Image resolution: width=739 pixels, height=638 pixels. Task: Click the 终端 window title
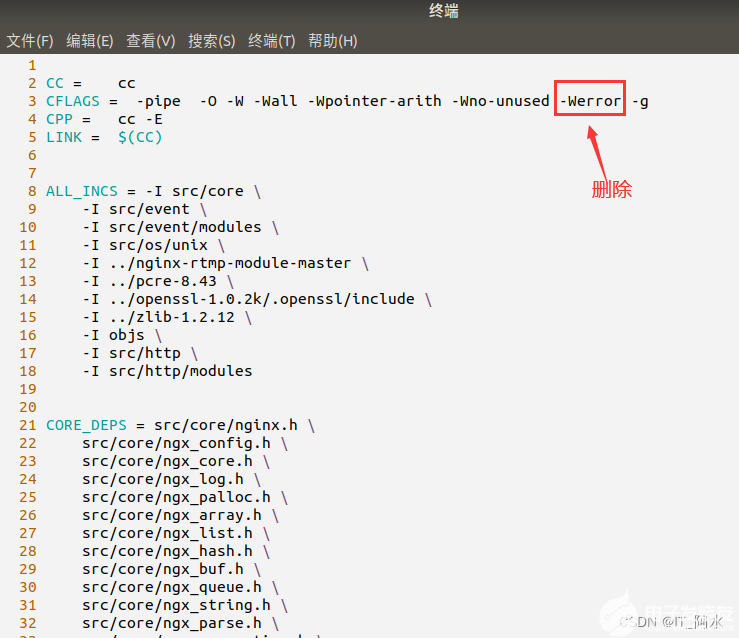443,10
